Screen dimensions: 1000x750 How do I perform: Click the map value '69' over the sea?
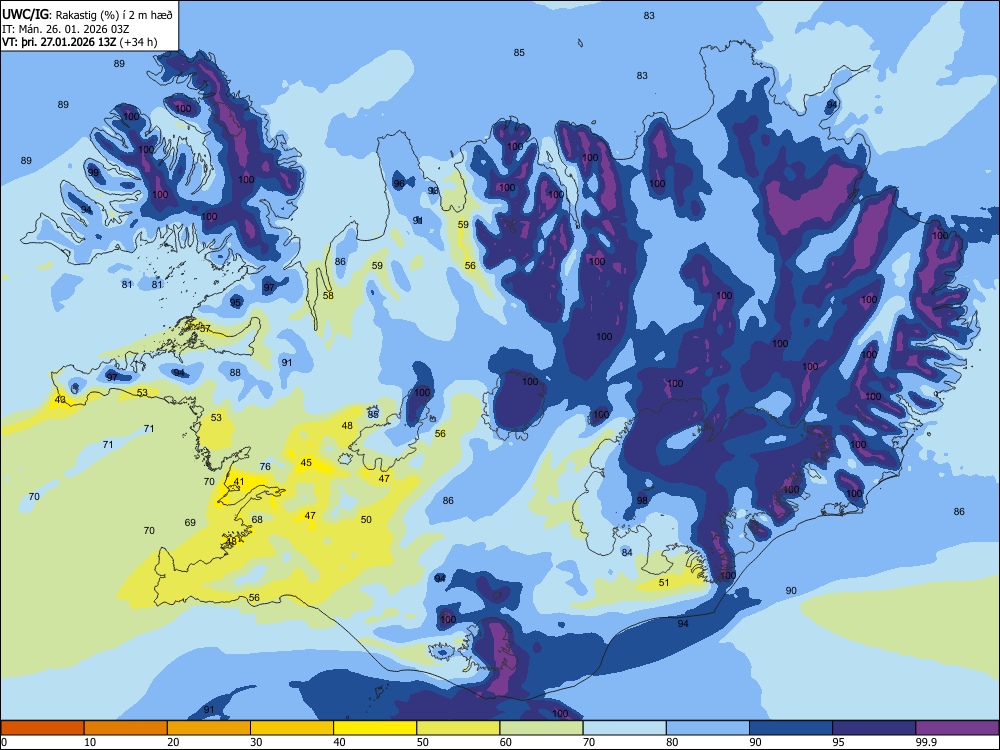tap(190, 522)
